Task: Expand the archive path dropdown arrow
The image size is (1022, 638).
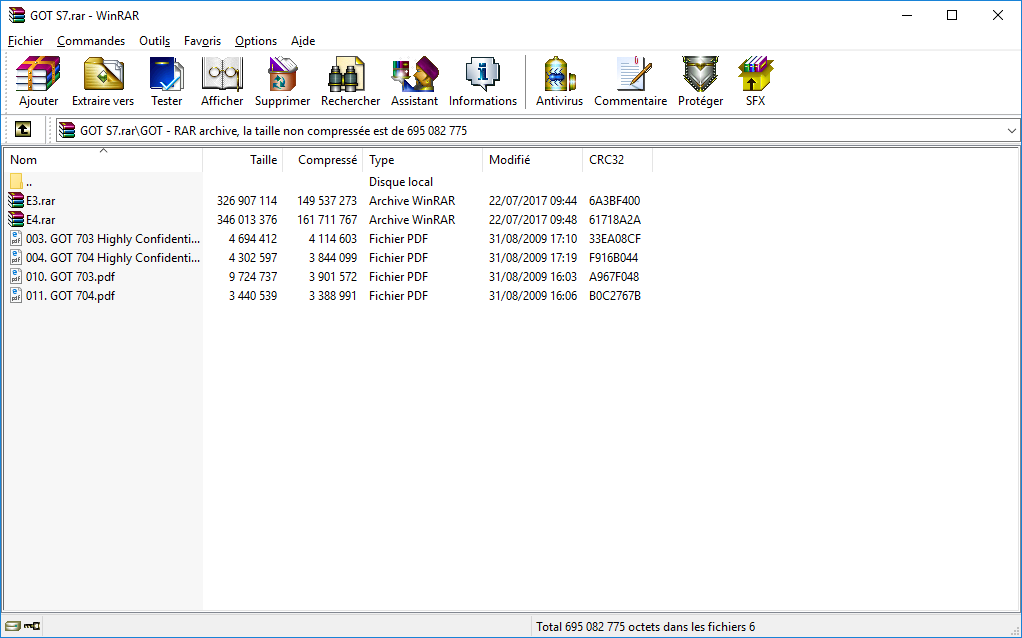Action: pos(1011,130)
